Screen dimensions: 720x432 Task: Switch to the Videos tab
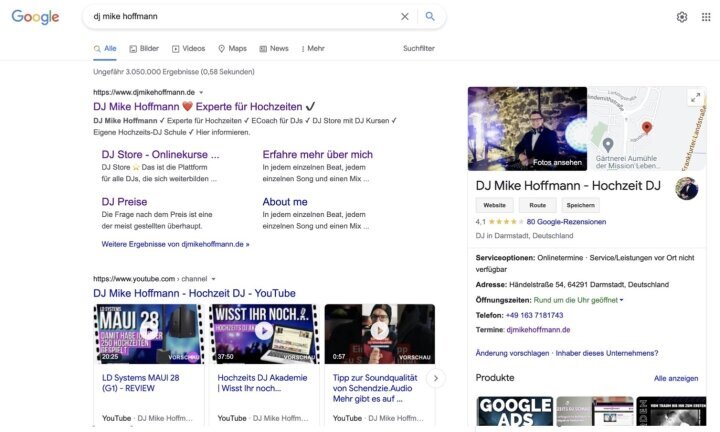coord(188,48)
